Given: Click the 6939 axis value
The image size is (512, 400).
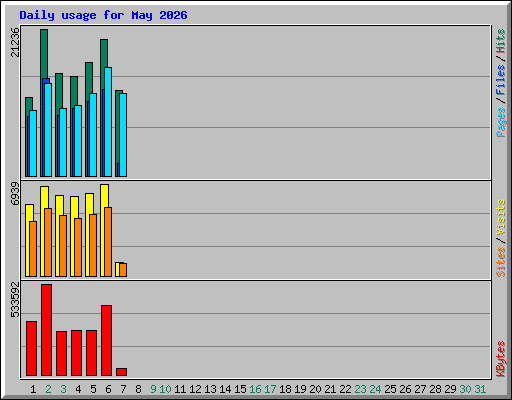Looking at the screenshot, I should [15, 193].
